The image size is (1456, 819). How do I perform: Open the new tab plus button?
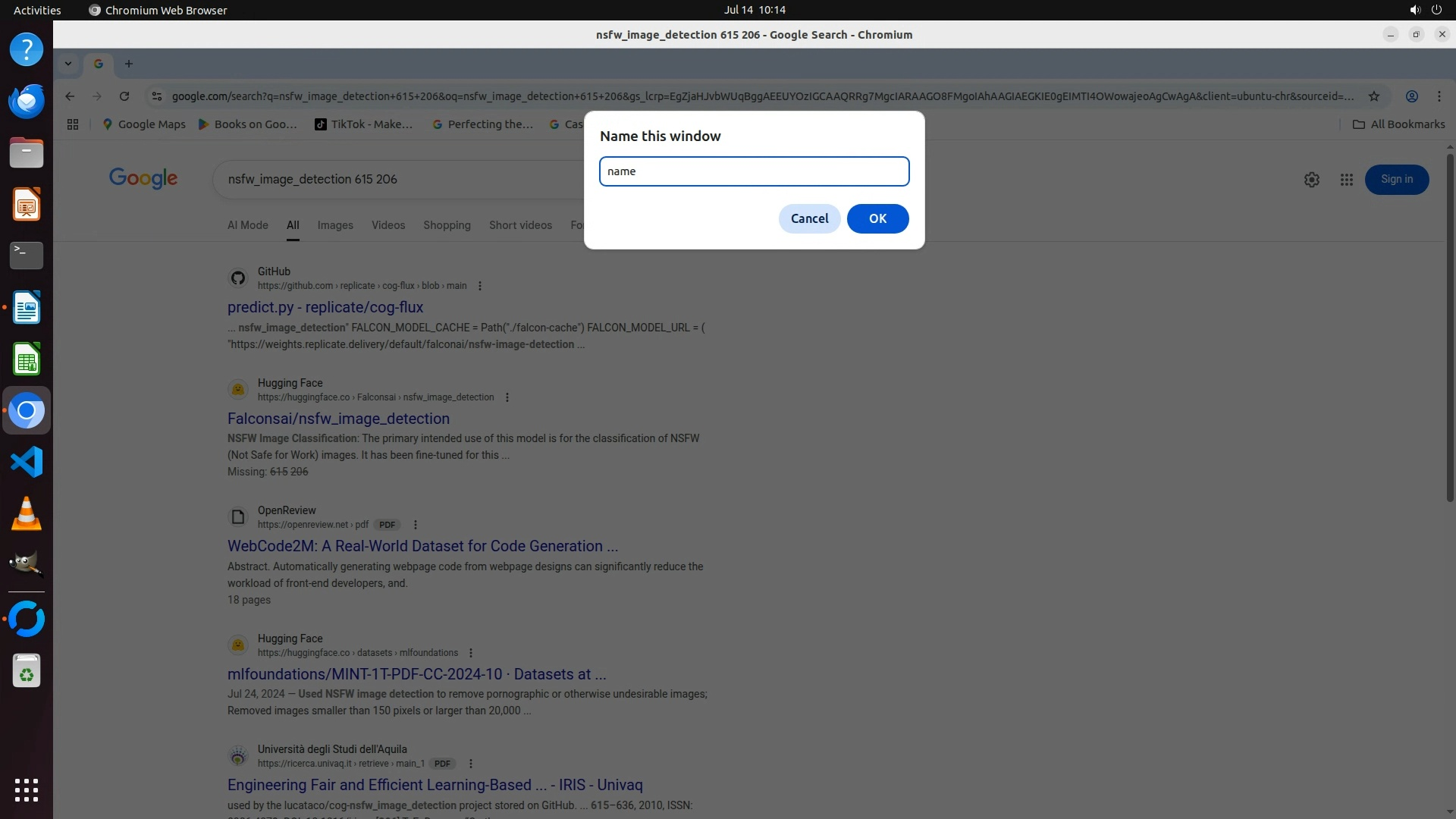[129, 64]
